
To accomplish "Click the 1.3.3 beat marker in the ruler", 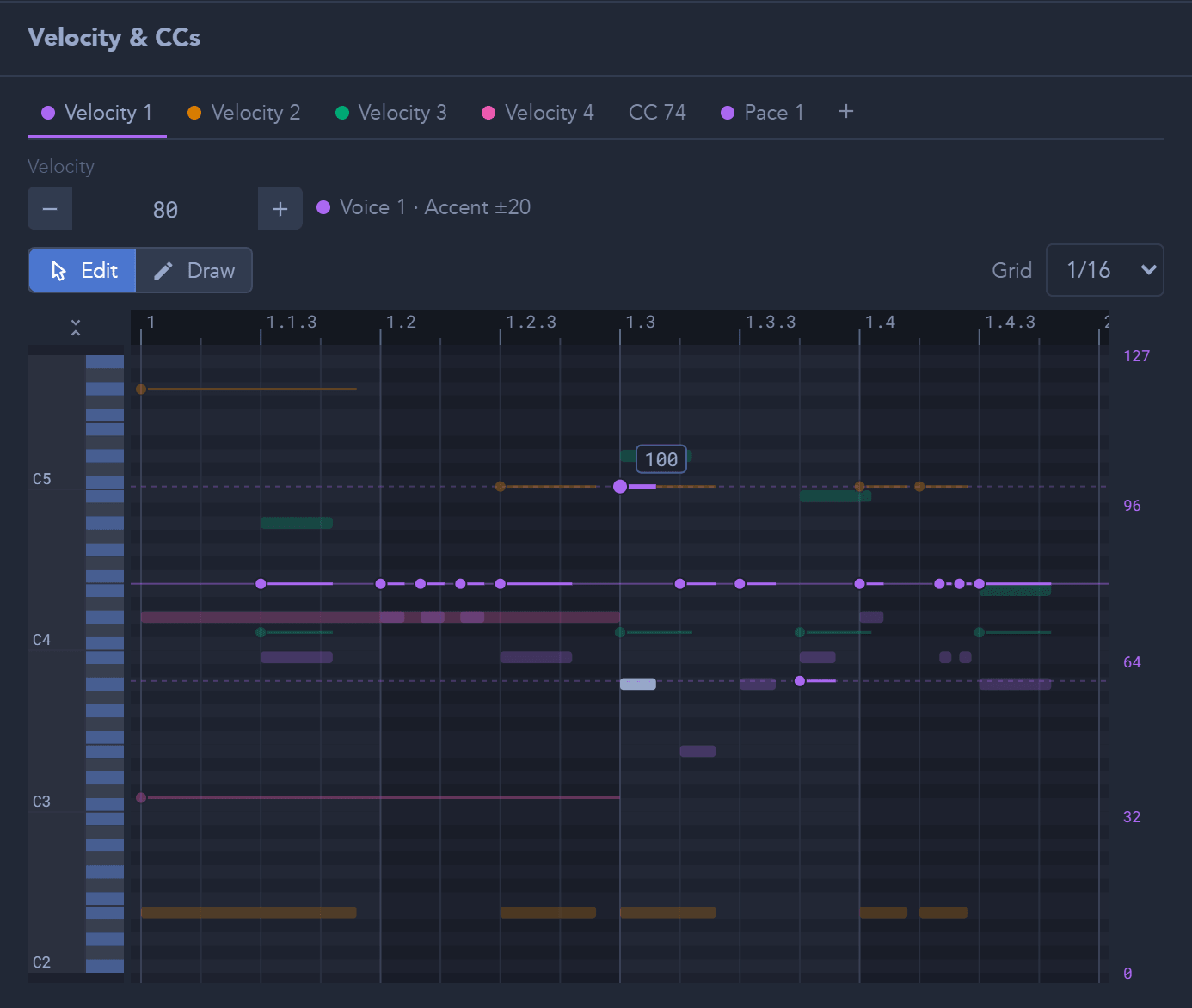I will coord(771,322).
